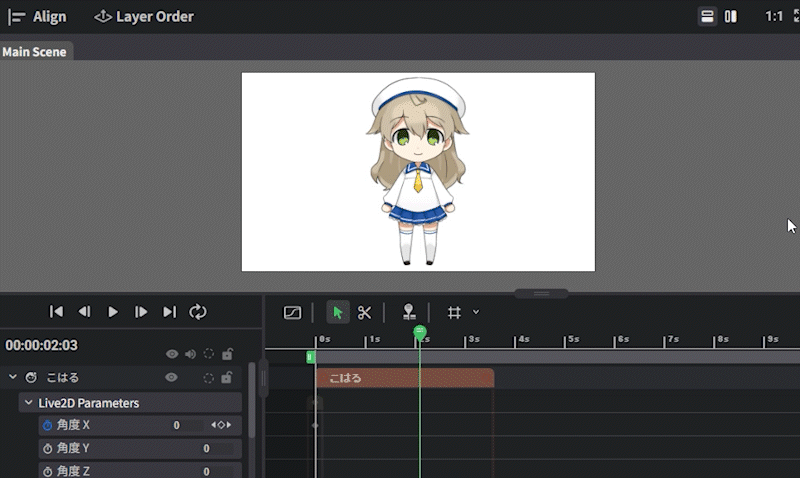Viewport: 800px width, 478px height.
Task: Select the こはる clip in the timeline
Action: tap(405, 378)
